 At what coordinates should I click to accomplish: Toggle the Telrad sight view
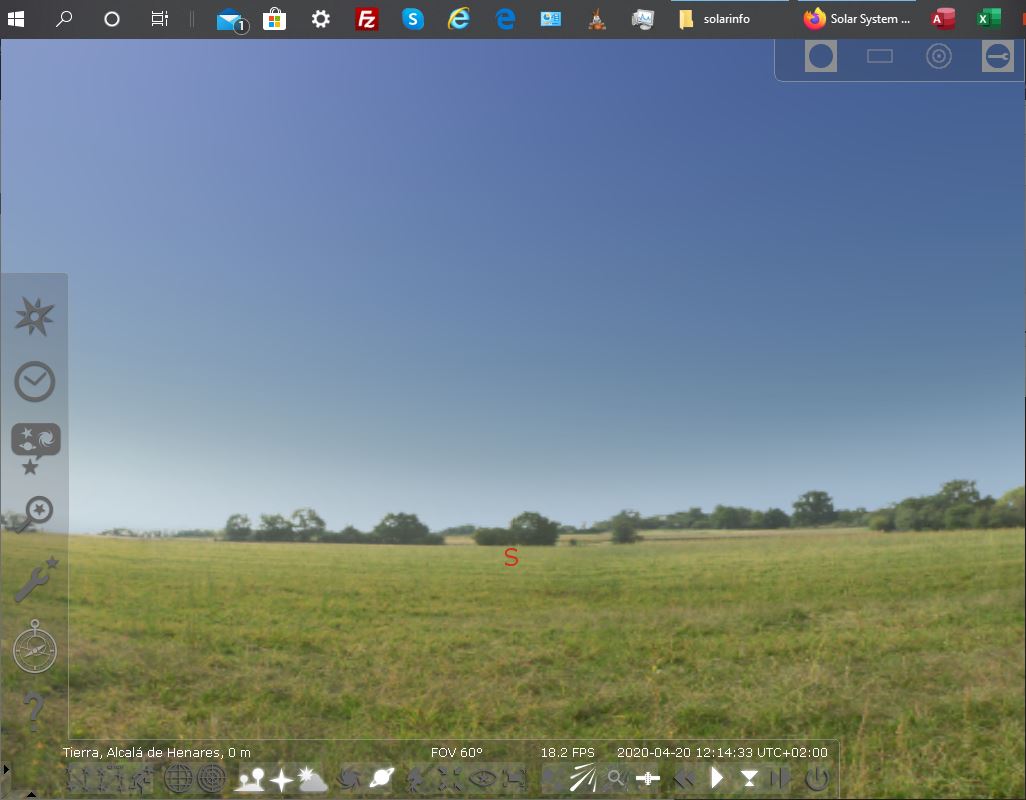click(938, 57)
